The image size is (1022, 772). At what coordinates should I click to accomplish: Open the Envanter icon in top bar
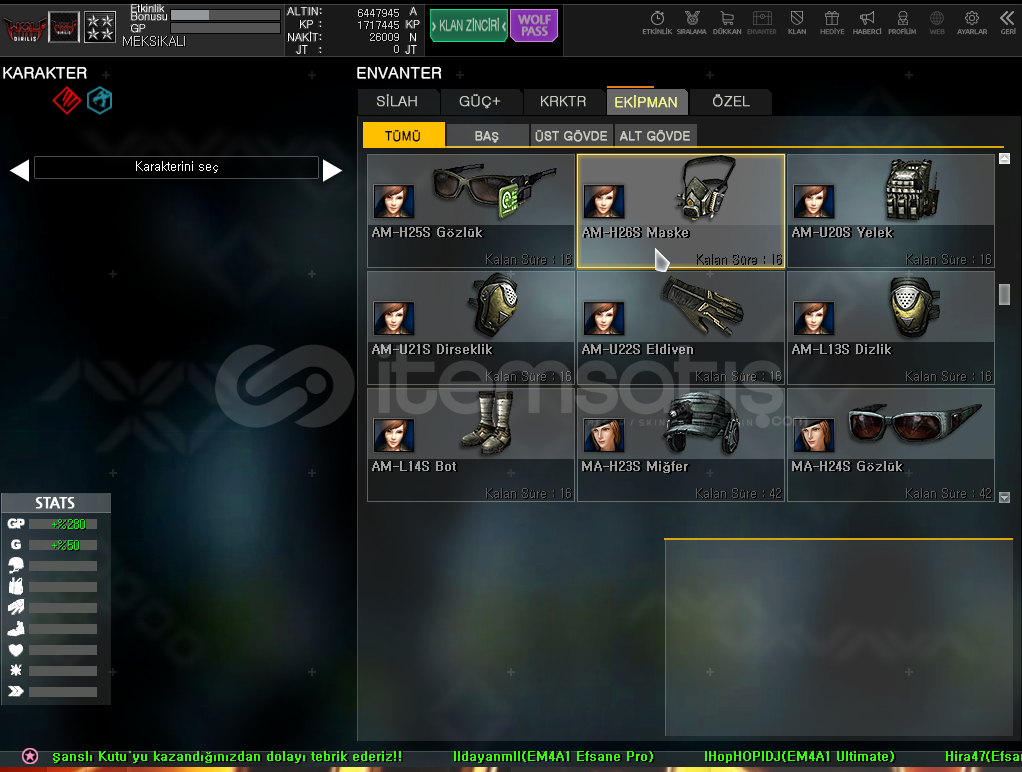click(x=762, y=22)
